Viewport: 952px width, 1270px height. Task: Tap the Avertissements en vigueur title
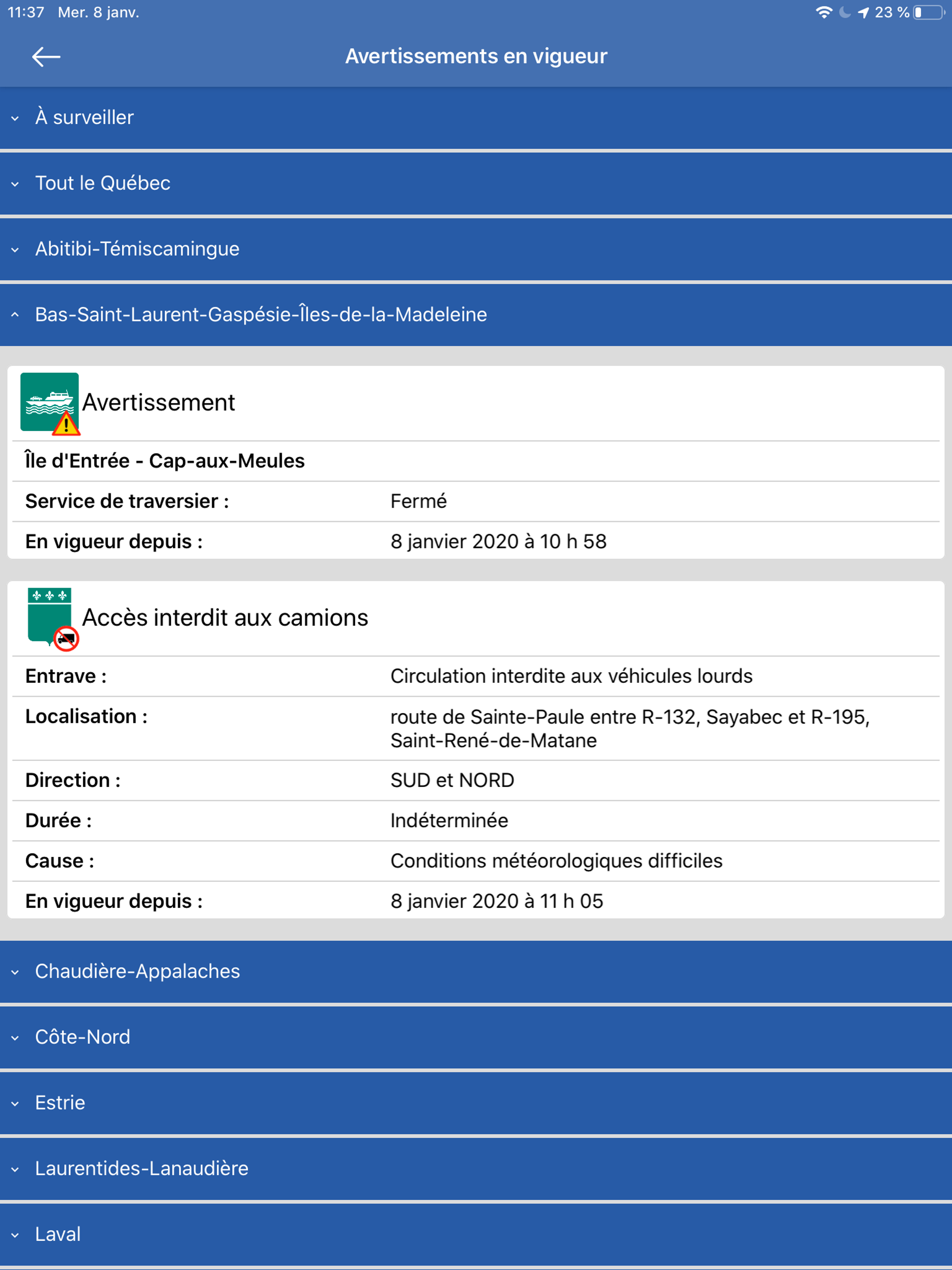coord(476,56)
